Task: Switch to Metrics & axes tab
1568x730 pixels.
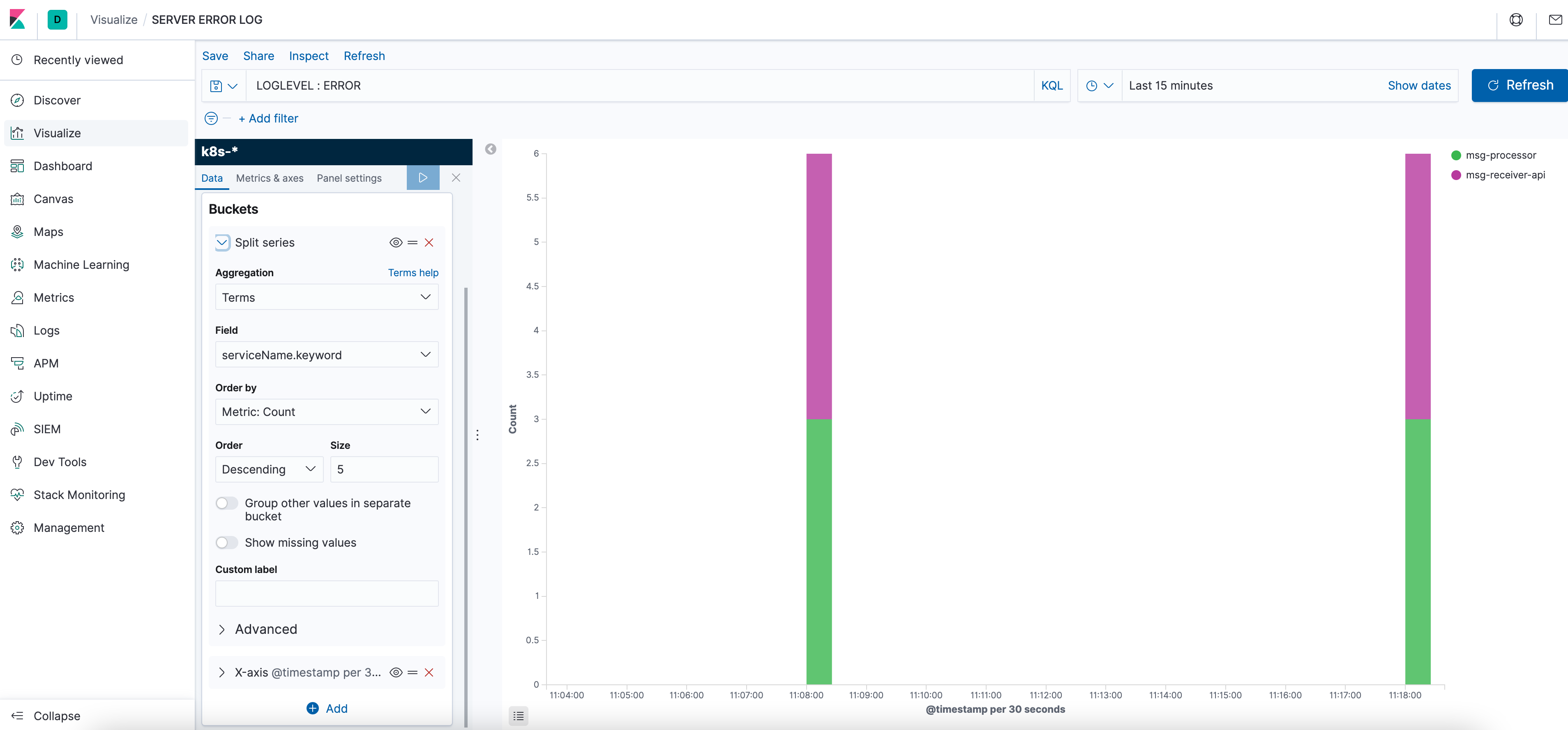Action: click(x=270, y=178)
